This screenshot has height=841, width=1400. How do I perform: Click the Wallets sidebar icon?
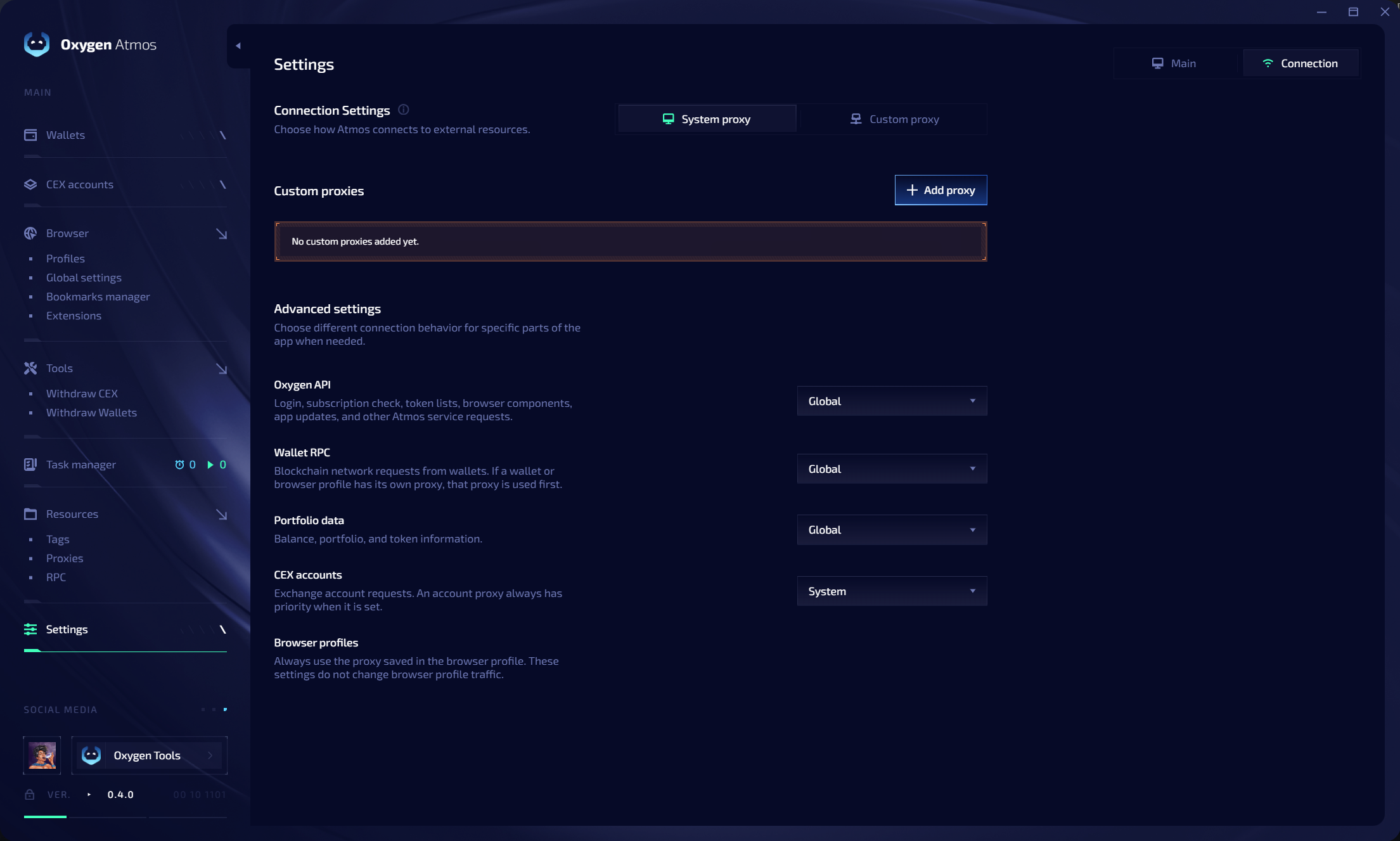pos(30,135)
